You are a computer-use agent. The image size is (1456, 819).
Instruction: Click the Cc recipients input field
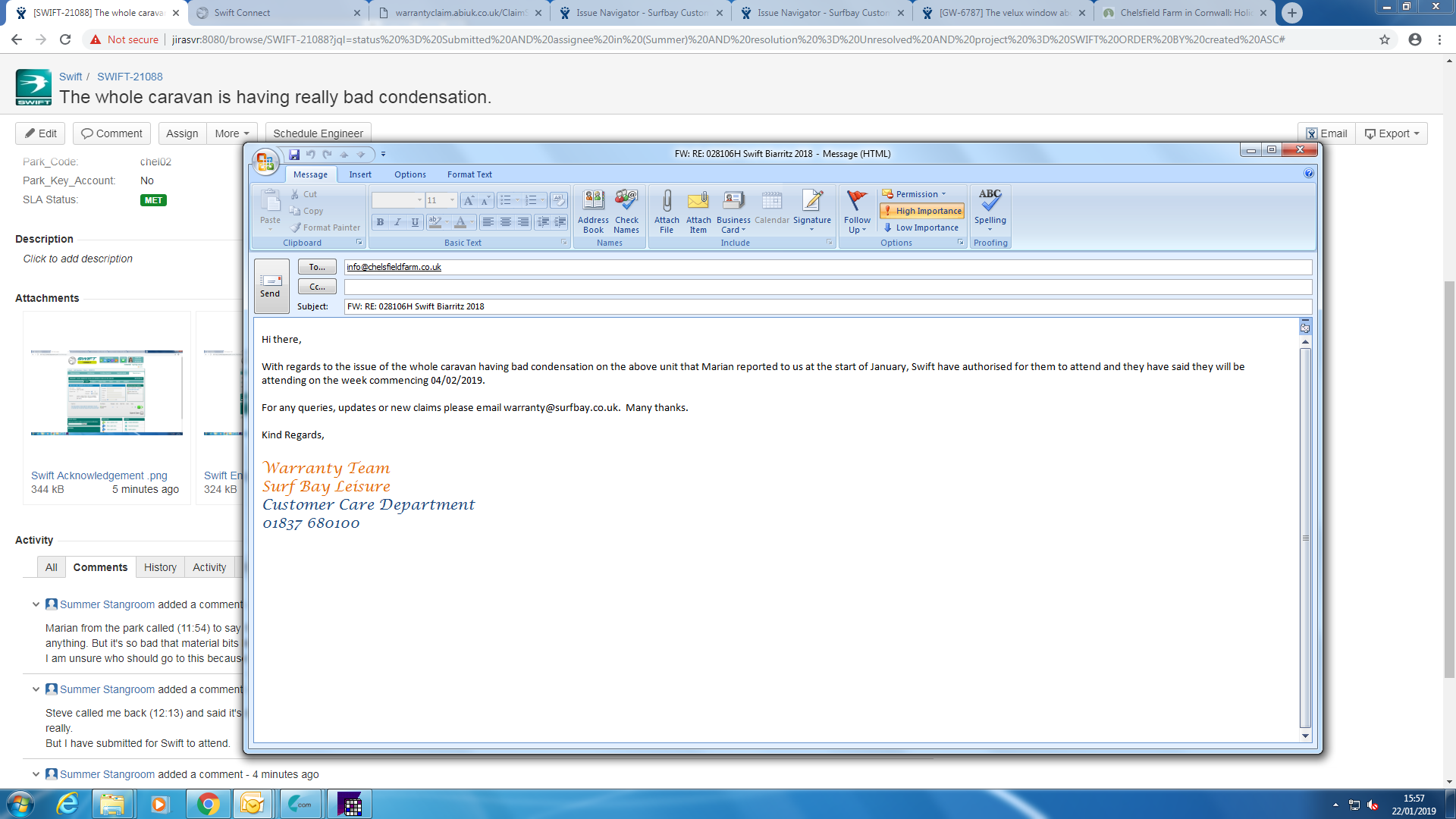point(827,287)
